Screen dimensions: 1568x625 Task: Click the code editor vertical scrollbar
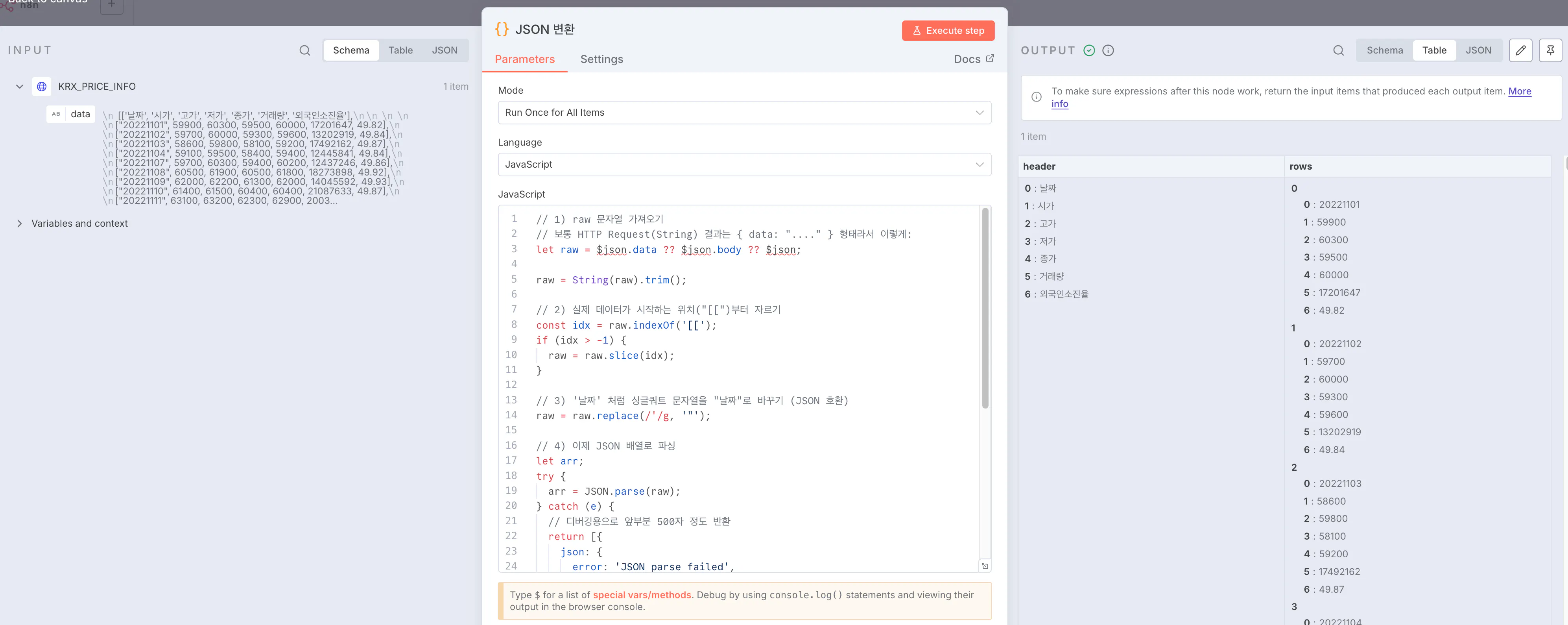(984, 308)
